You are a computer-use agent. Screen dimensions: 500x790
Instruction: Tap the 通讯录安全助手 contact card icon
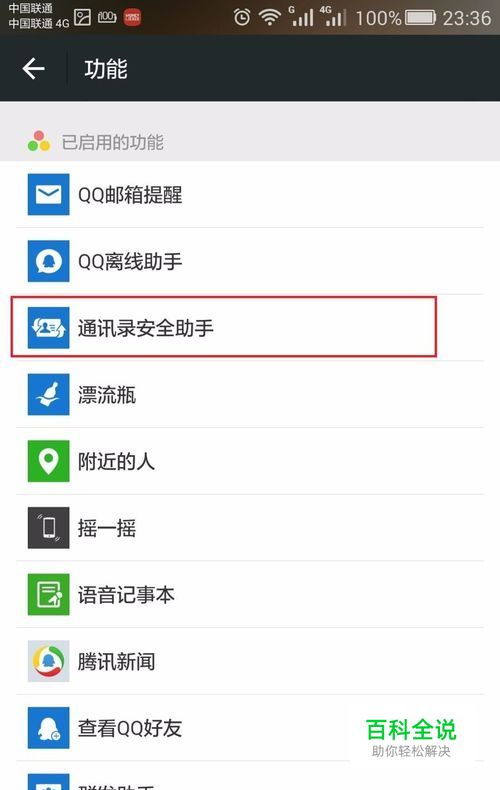[x=48, y=328]
